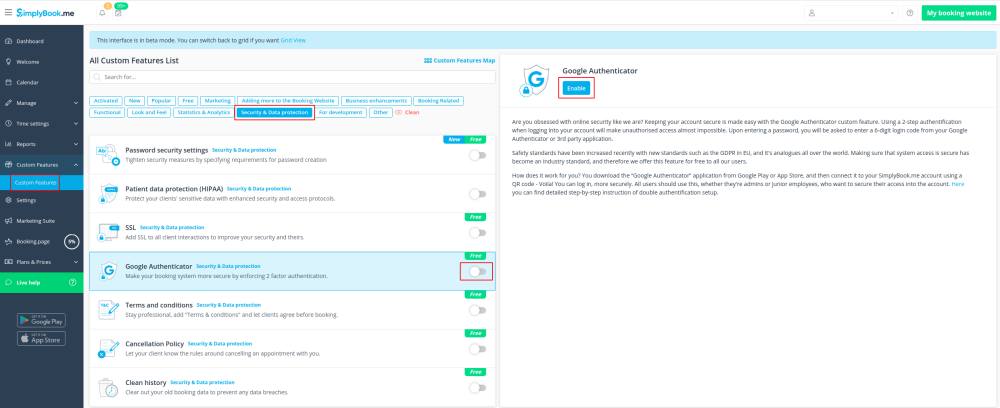Select the Booking Related filter tag
Screen dimensions: 1000x408
[x=438, y=101]
